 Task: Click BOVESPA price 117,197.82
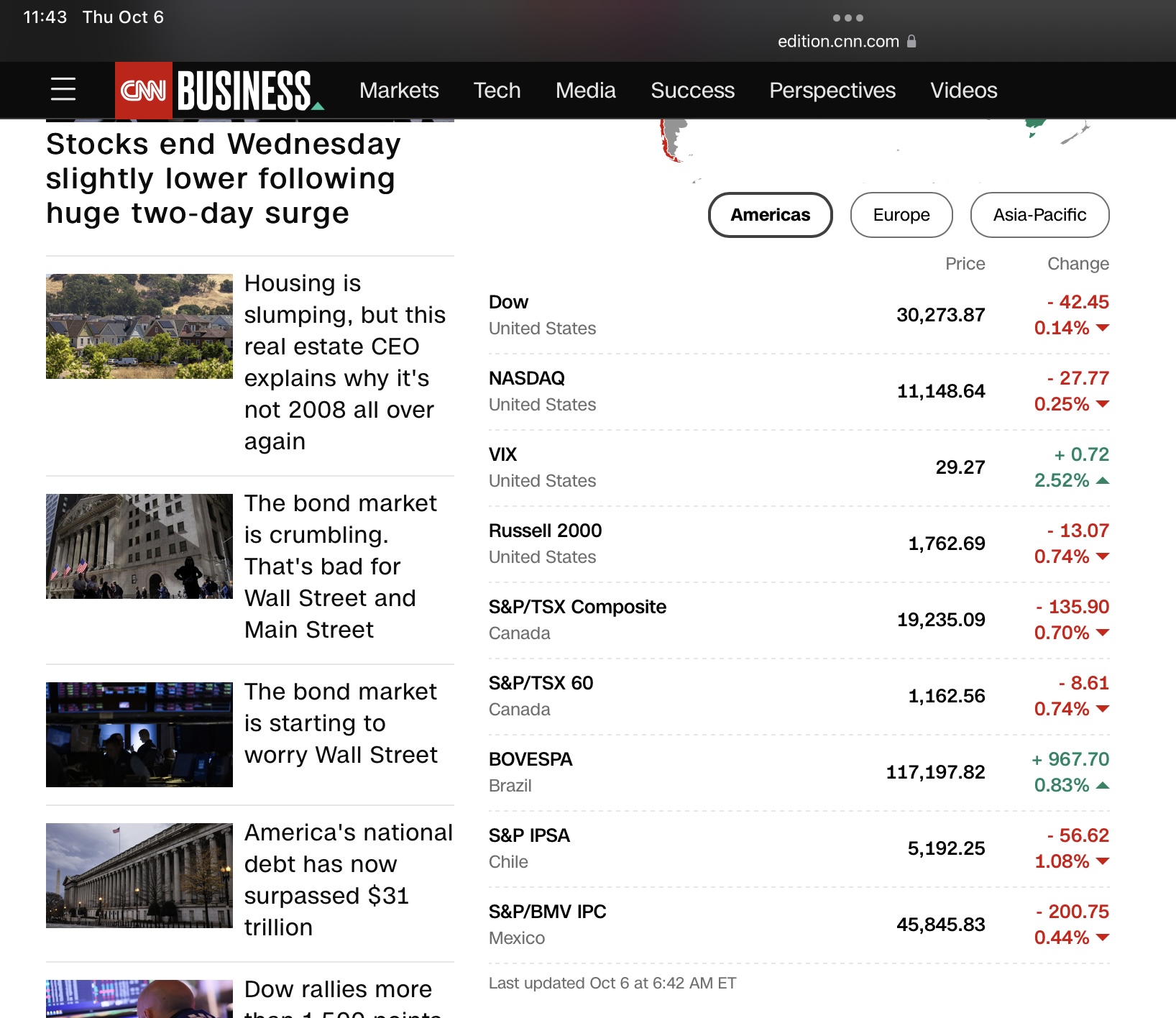935,772
